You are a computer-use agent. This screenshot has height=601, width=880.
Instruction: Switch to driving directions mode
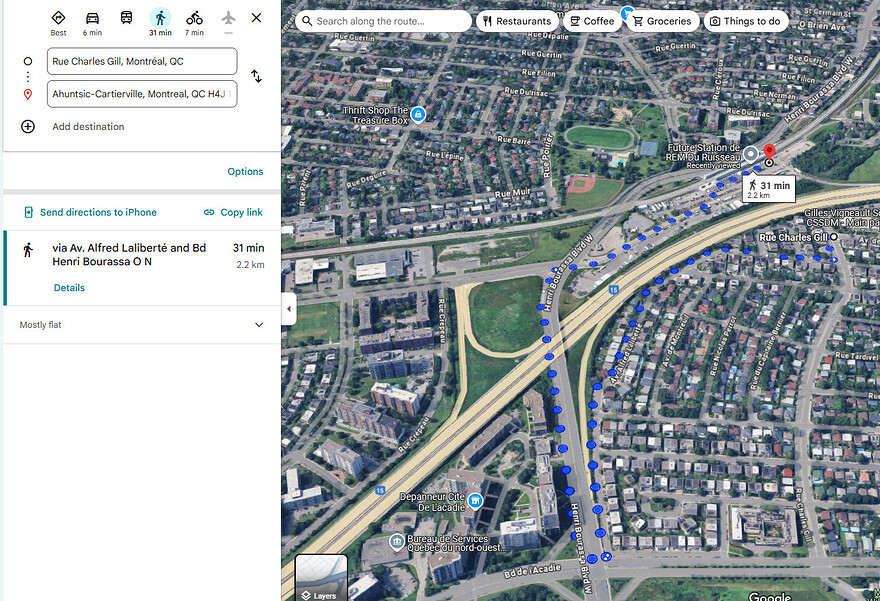(x=92, y=23)
